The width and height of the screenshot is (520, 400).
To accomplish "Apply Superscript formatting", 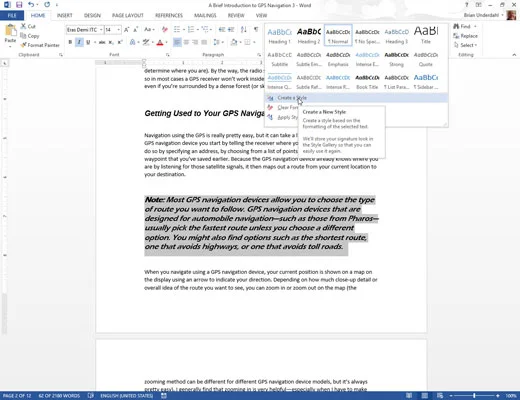I will point(120,42).
